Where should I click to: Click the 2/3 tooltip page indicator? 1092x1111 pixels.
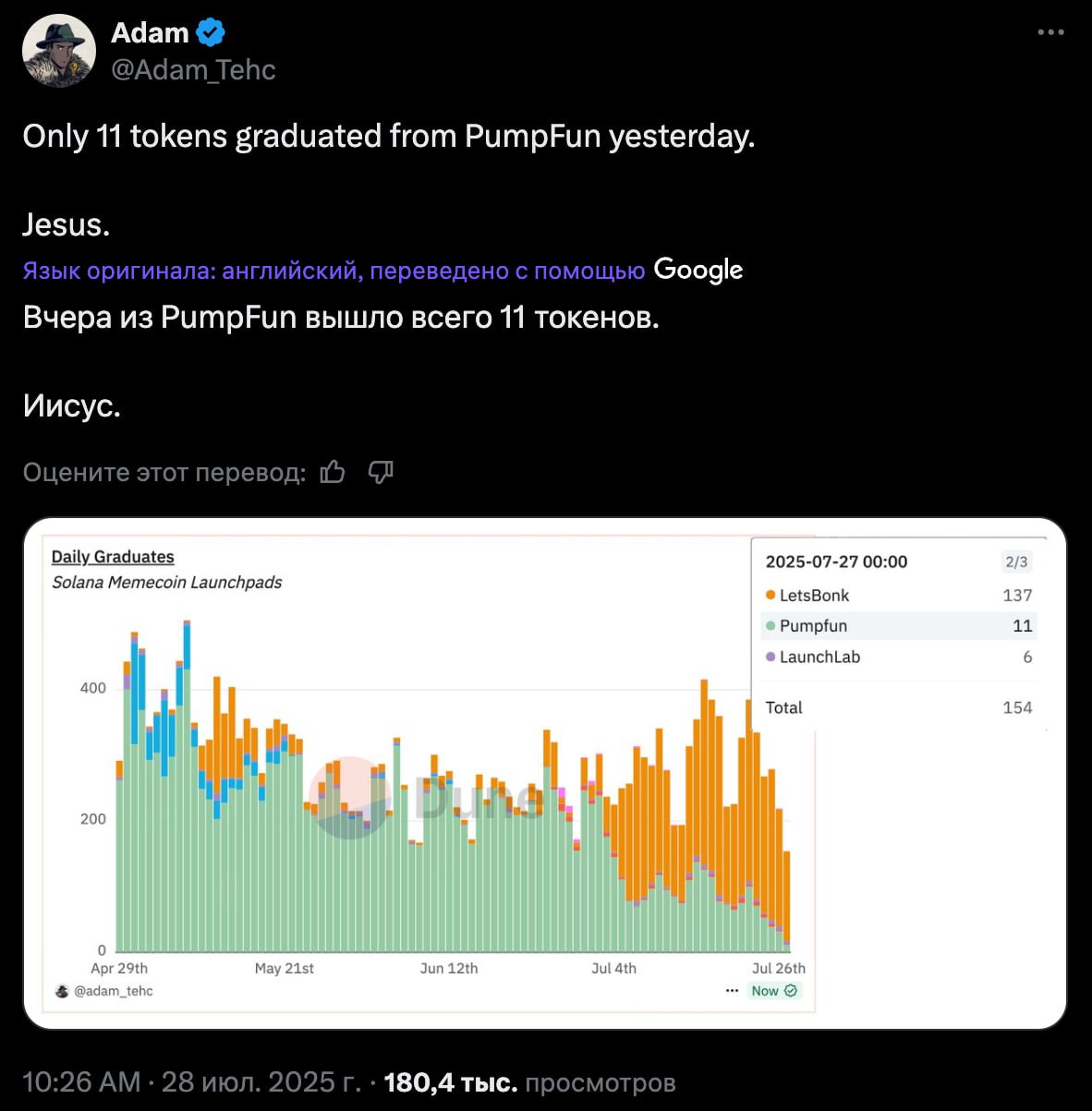(1016, 562)
